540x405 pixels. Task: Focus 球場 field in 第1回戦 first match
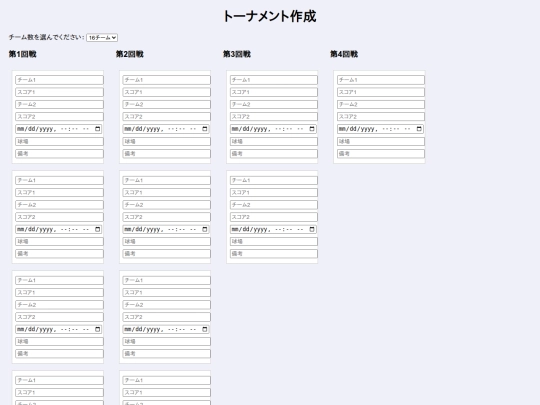coord(59,142)
